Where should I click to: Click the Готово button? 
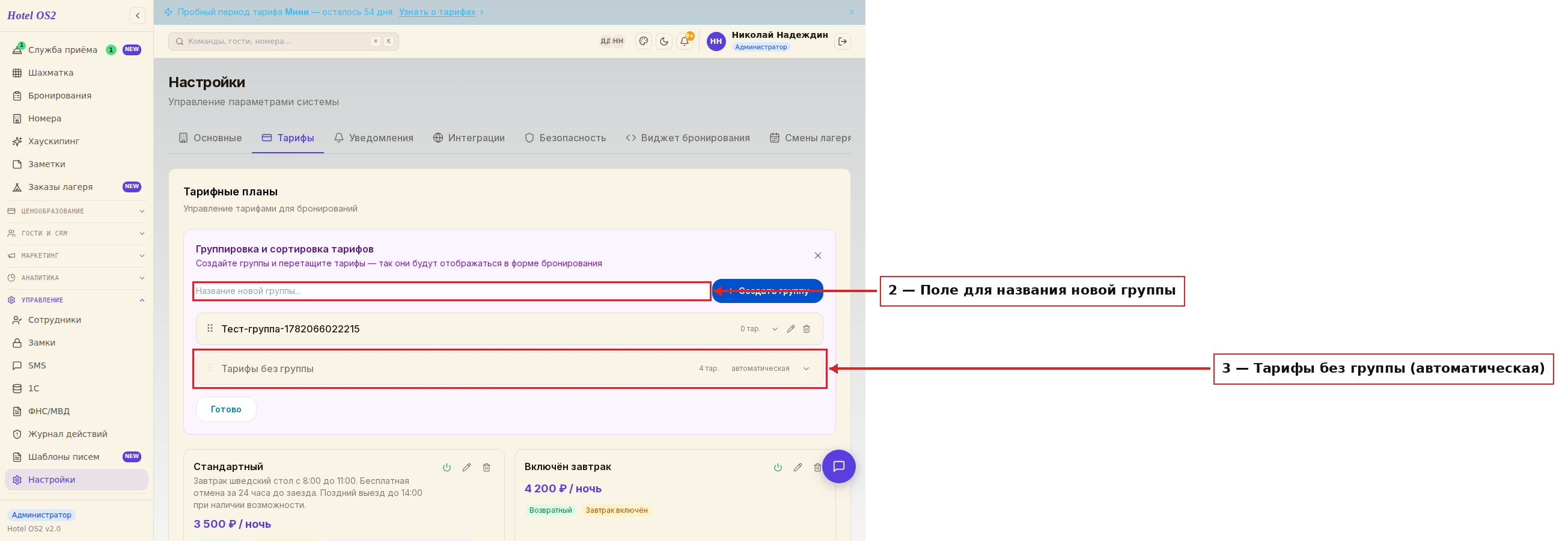(226, 409)
